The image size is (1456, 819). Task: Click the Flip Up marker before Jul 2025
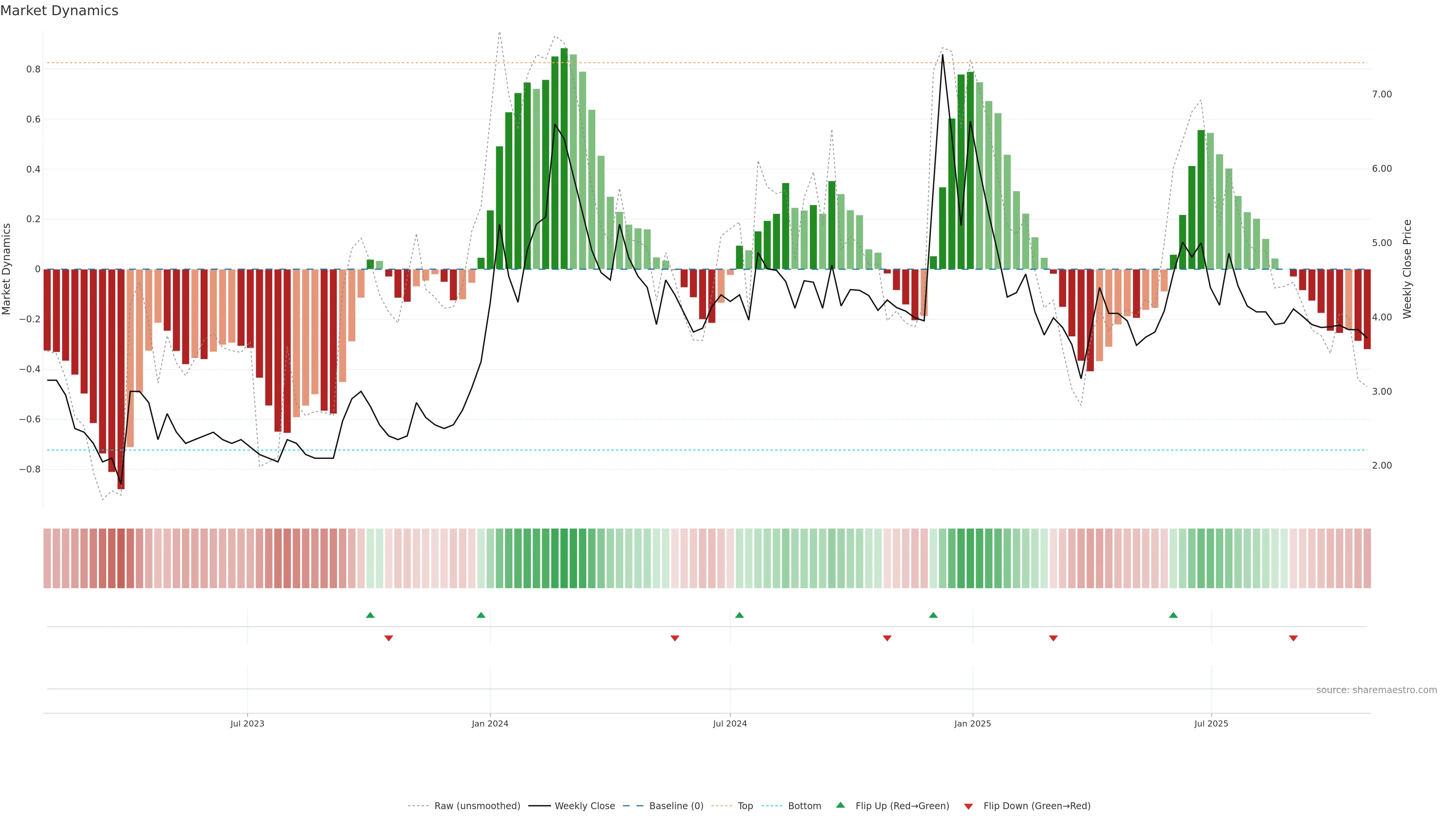[1174, 615]
